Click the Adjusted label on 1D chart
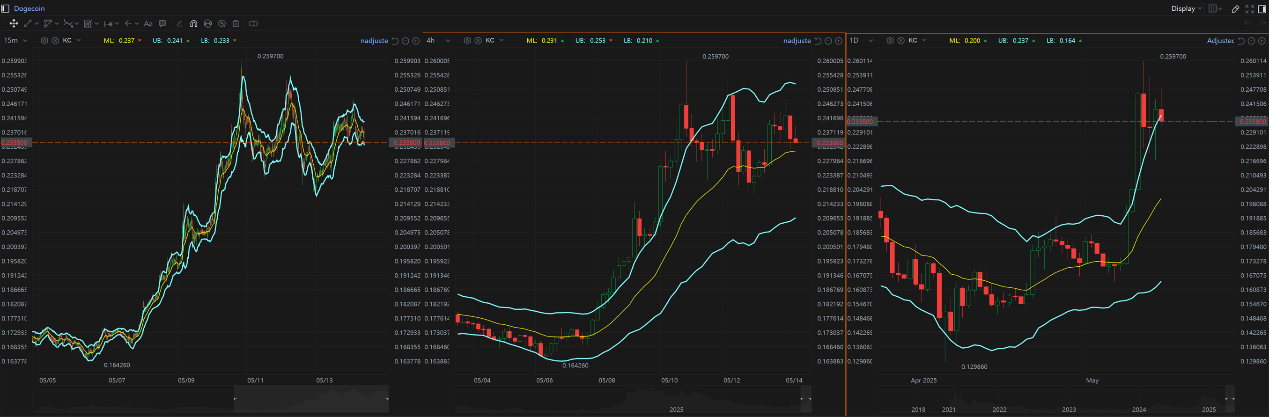 1220,40
